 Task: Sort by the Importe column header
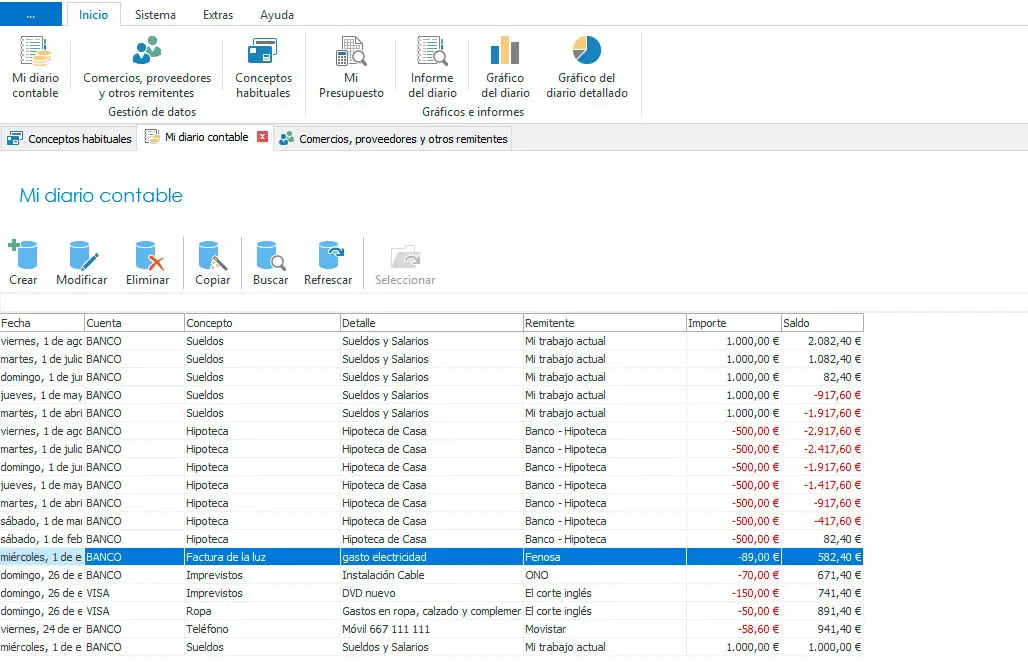coord(733,323)
